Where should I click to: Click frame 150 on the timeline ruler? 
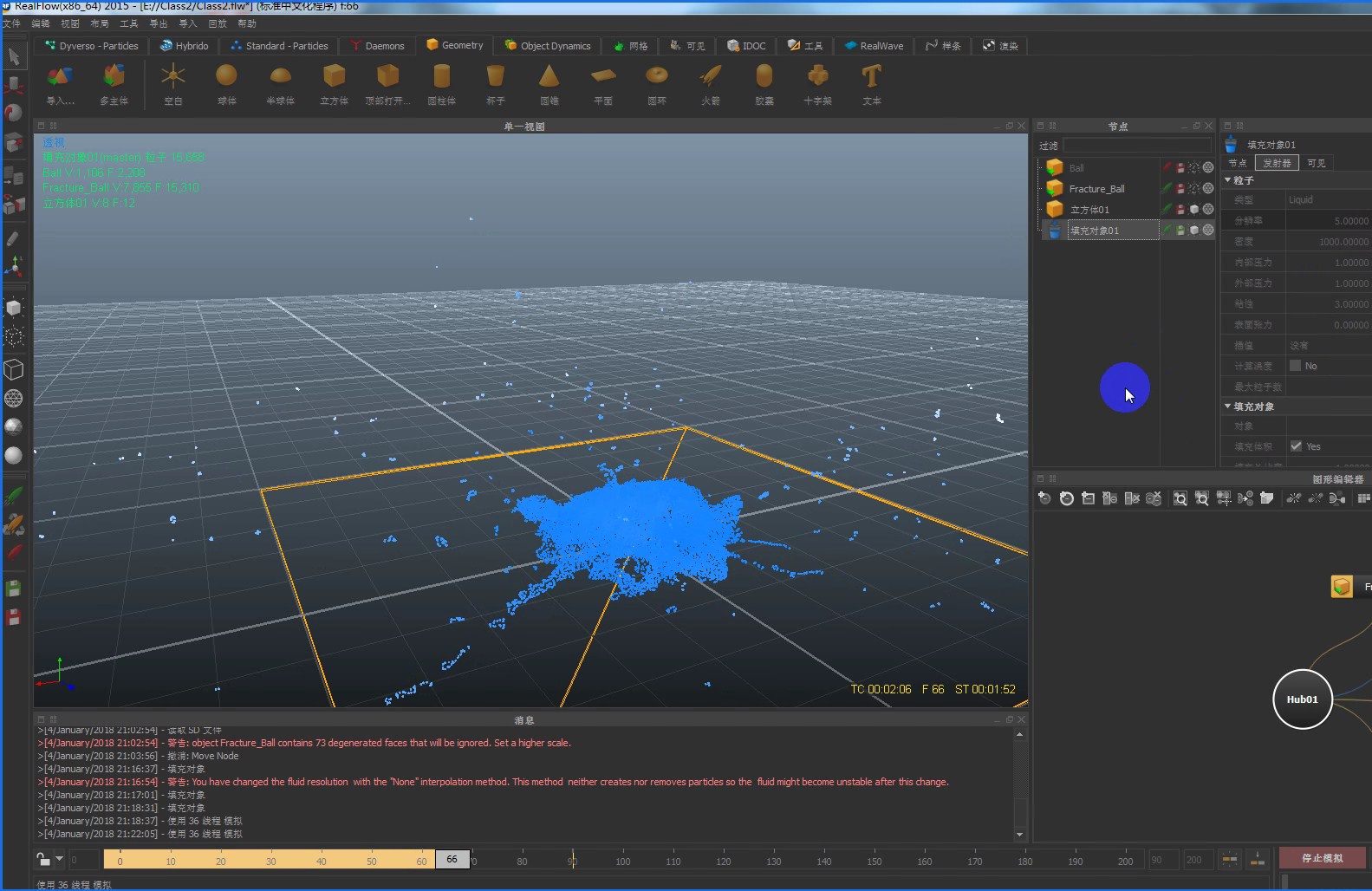[x=874, y=861]
